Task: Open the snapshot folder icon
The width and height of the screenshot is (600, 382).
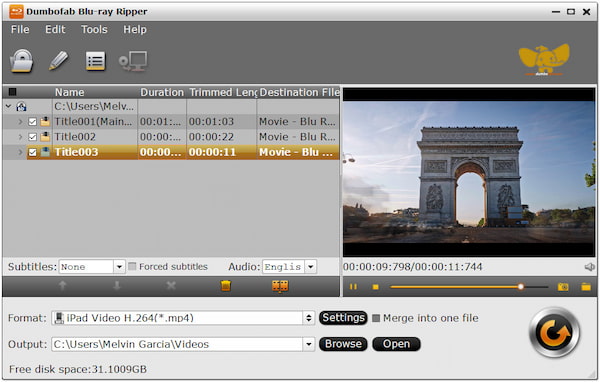Action: coord(586,287)
